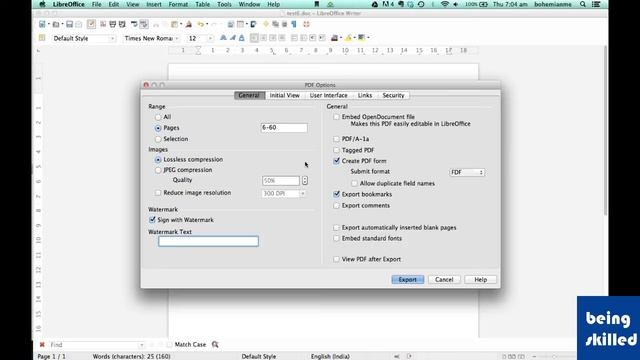This screenshot has height=360, width=640.
Task: Click the Export as PDF toolbar icon
Action: pyautogui.click(x=103, y=24)
